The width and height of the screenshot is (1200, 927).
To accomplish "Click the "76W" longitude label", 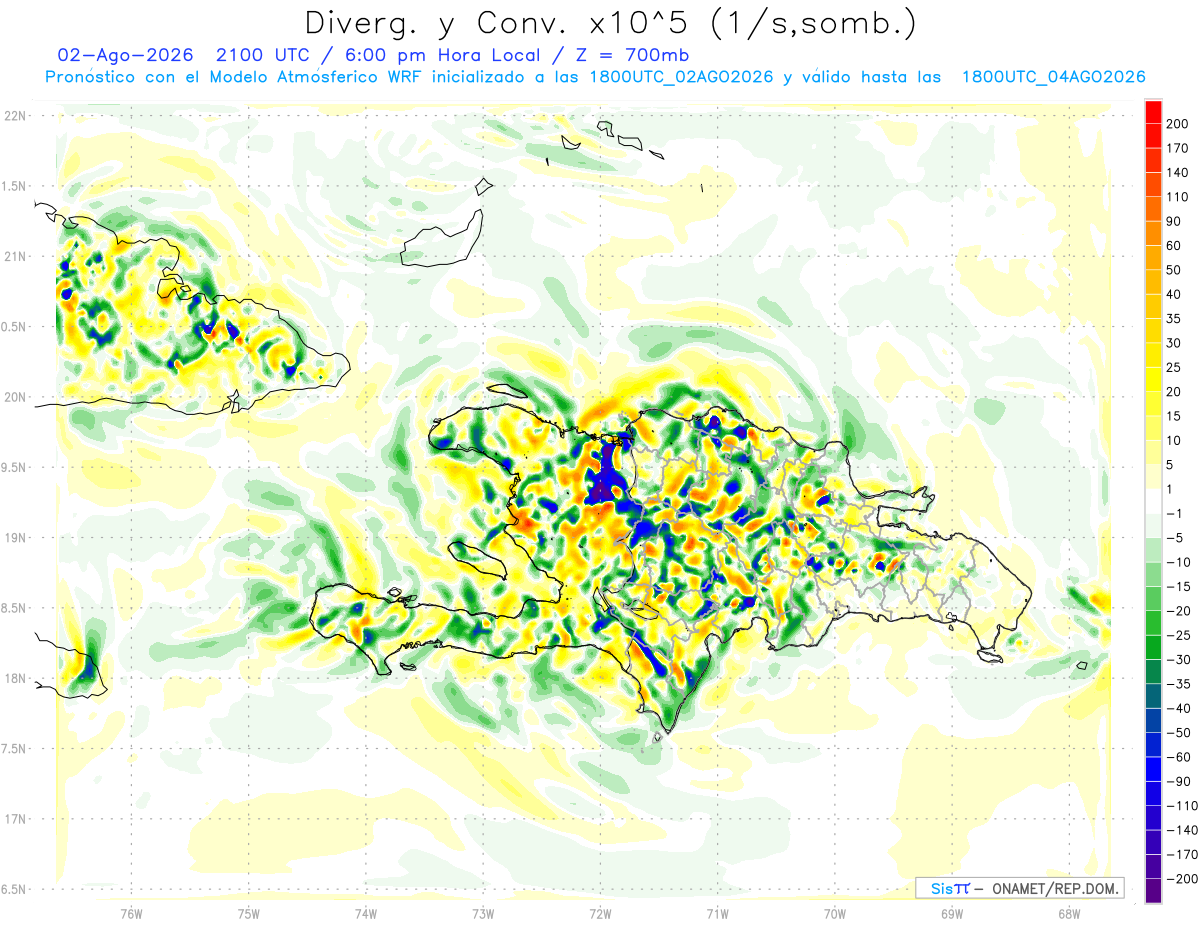I will point(131,914).
